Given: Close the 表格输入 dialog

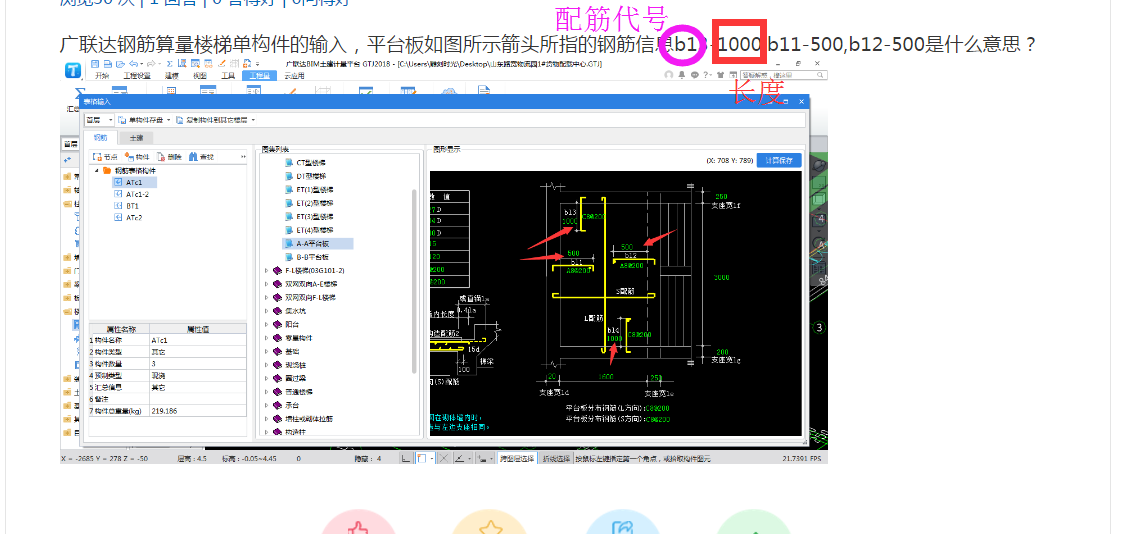Looking at the screenshot, I should coord(801,101).
